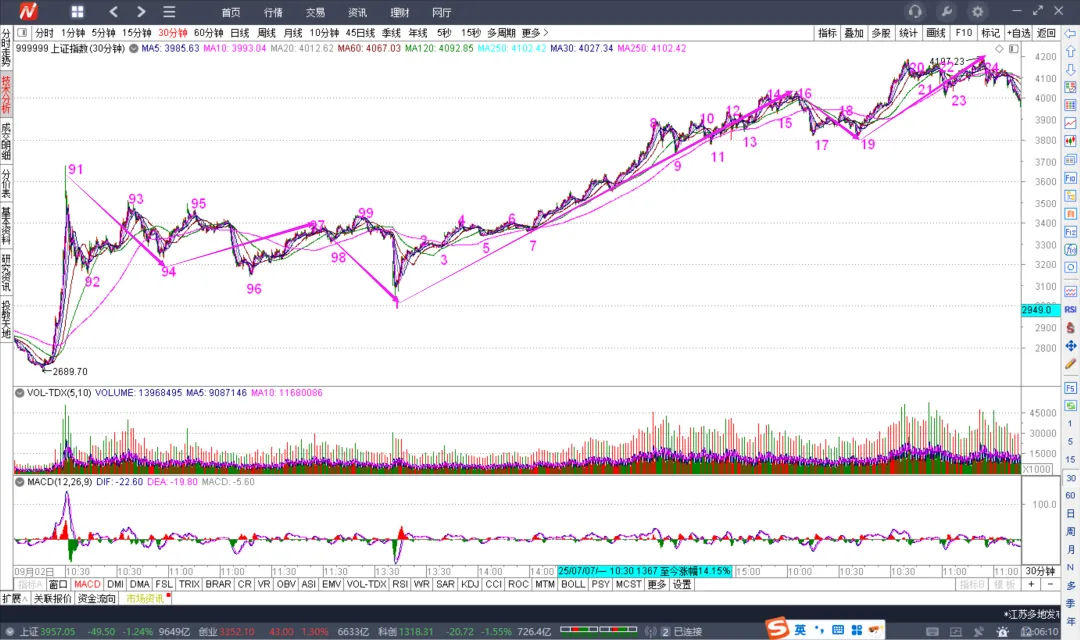The height and width of the screenshot is (640, 1080).
Task: Toggle the VOL-TDX panel round button
Action: tap(20, 393)
